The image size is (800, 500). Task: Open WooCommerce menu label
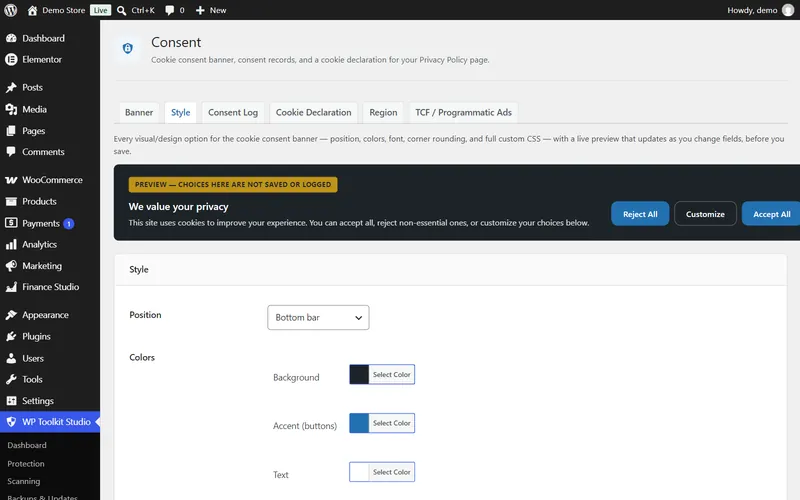pyautogui.click(x=53, y=180)
